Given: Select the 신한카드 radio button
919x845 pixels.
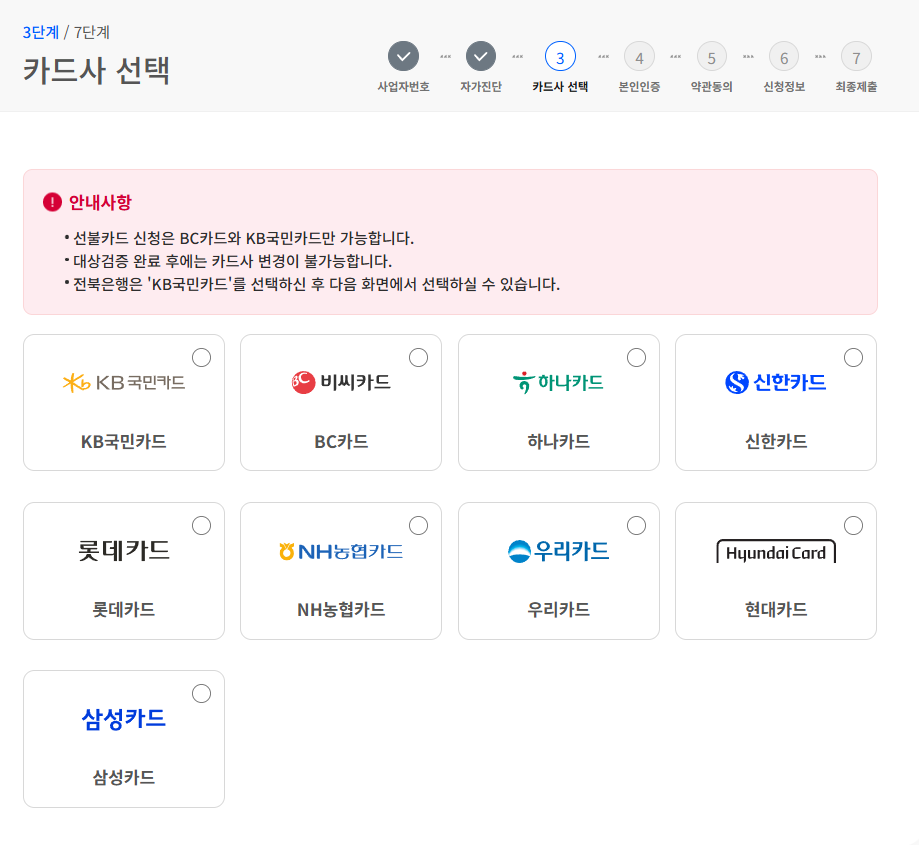Looking at the screenshot, I should click(x=853, y=357).
